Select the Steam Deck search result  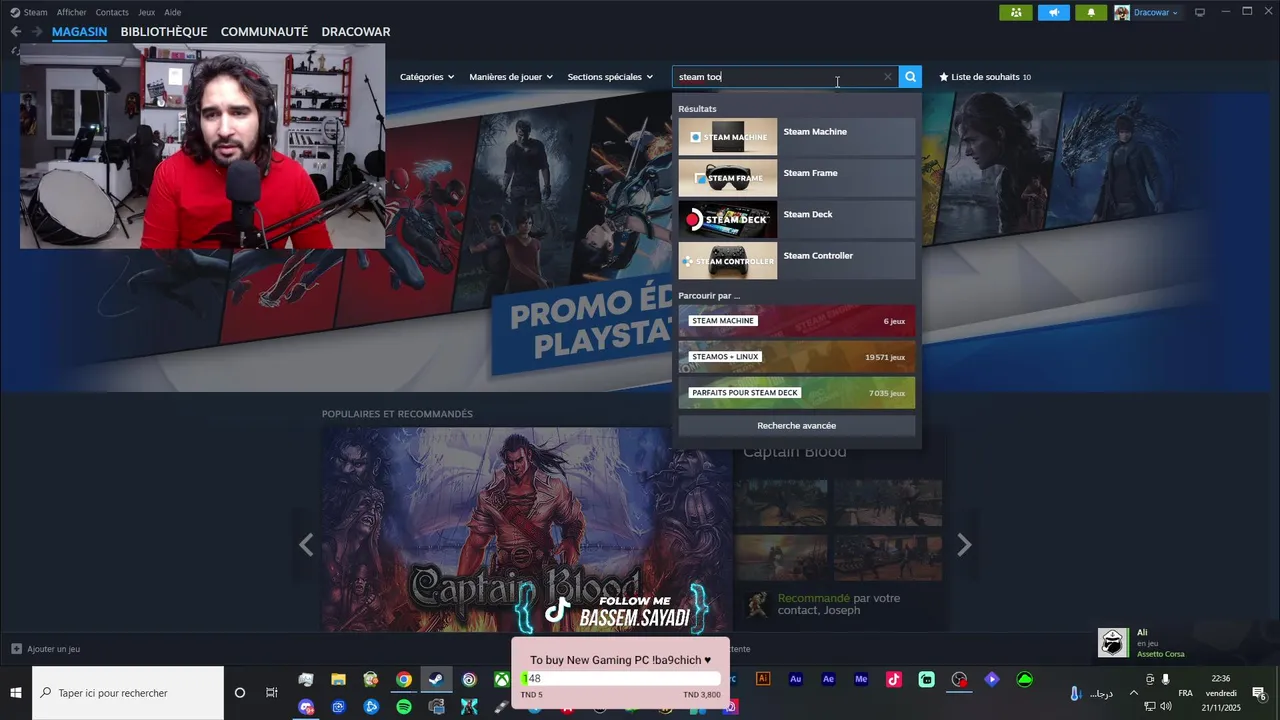coord(796,219)
